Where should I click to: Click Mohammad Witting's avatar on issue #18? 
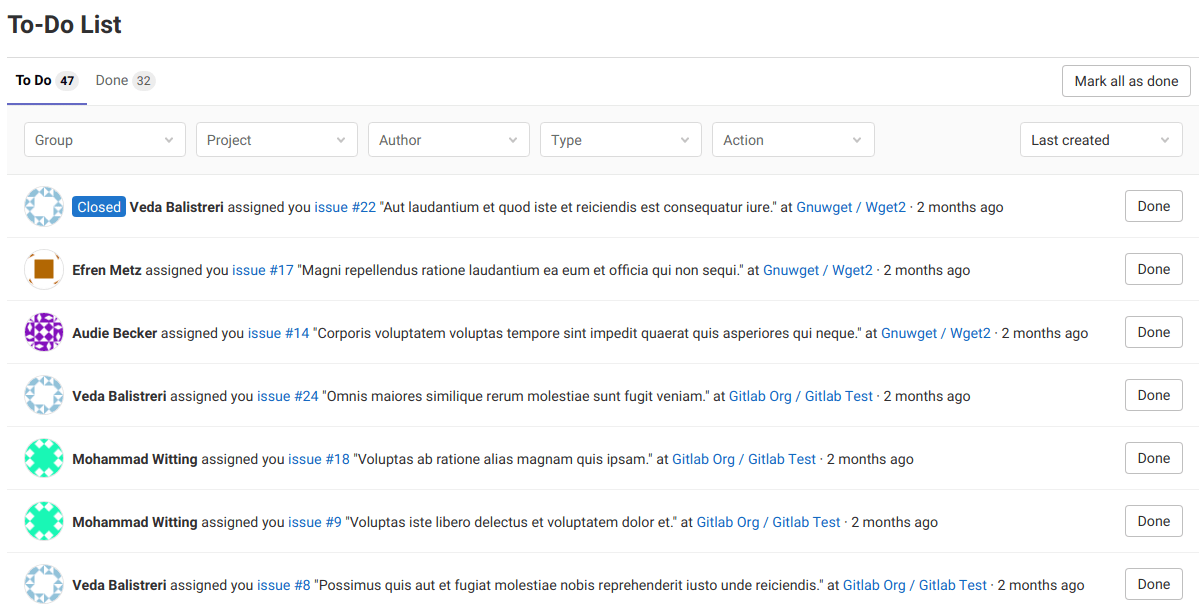pyautogui.click(x=44, y=459)
